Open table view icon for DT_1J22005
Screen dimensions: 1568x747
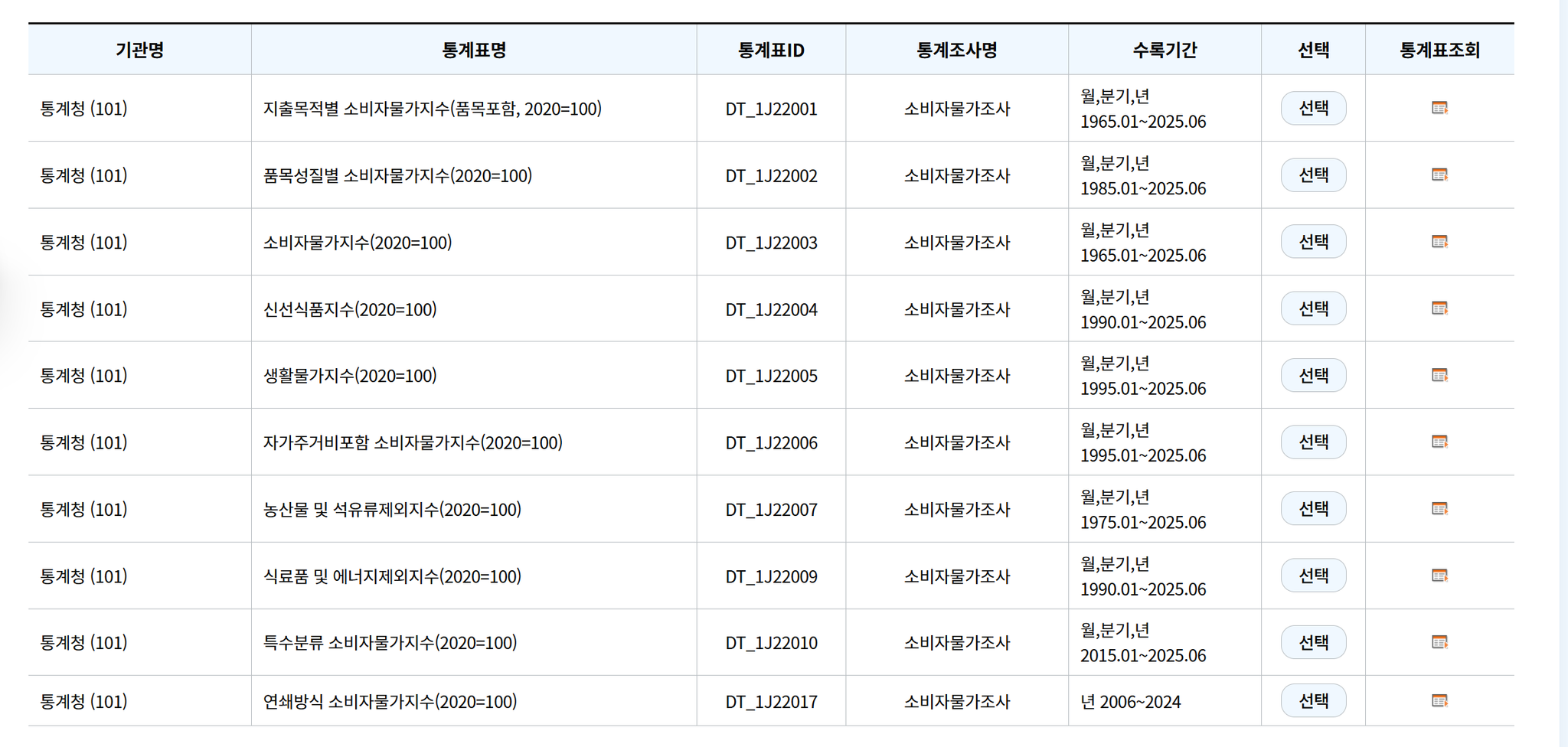[x=1439, y=375]
